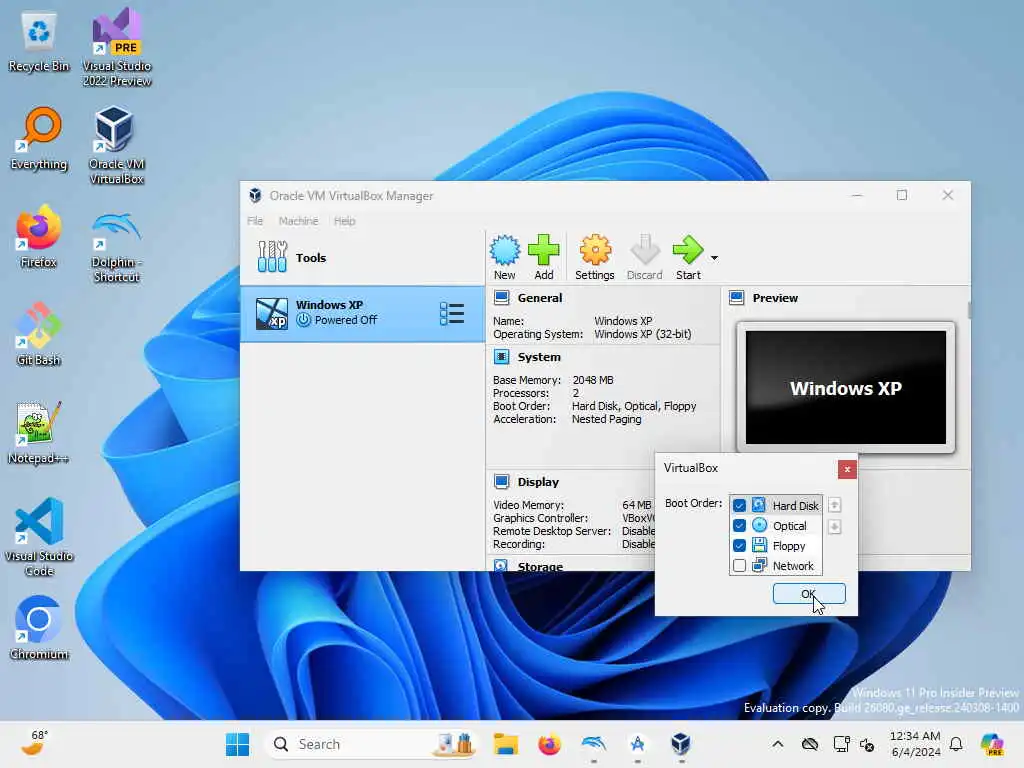Open the Git Bash desktop shortcut
Viewport: 1024px width, 768px height.
(39, 335)
